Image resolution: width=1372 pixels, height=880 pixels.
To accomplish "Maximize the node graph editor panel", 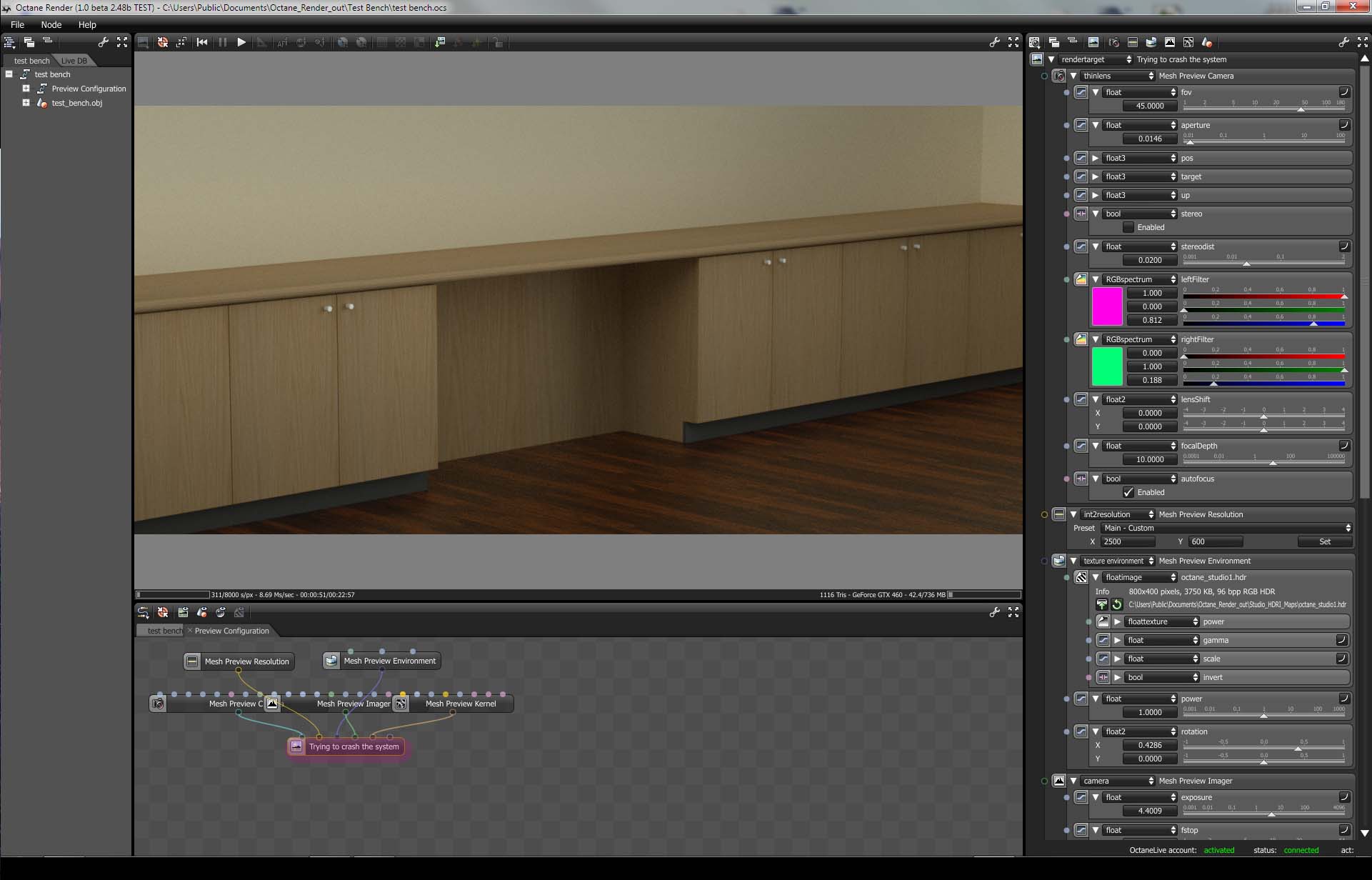I will (1013, 612).
